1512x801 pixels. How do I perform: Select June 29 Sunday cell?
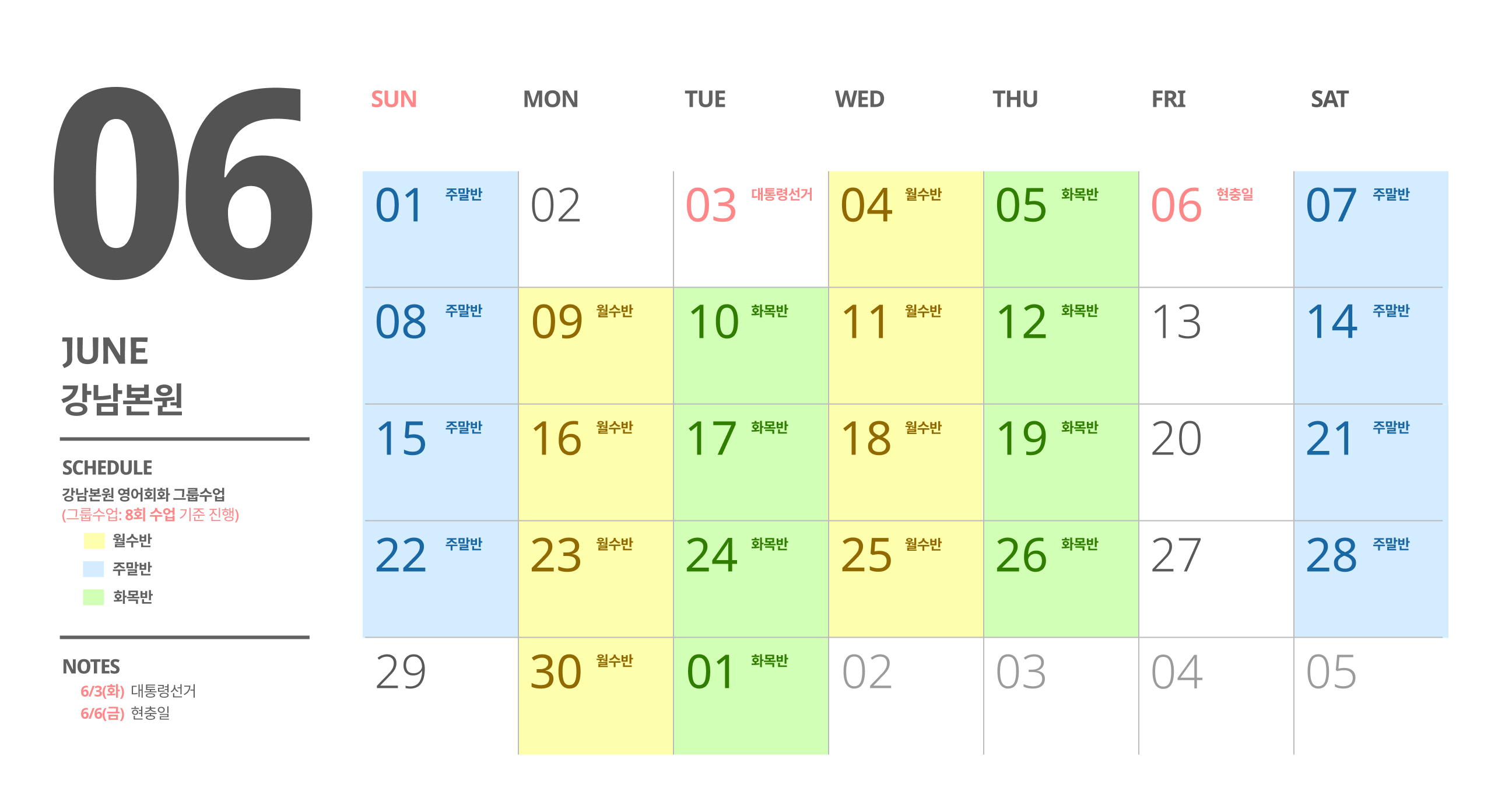pos(441,696)
